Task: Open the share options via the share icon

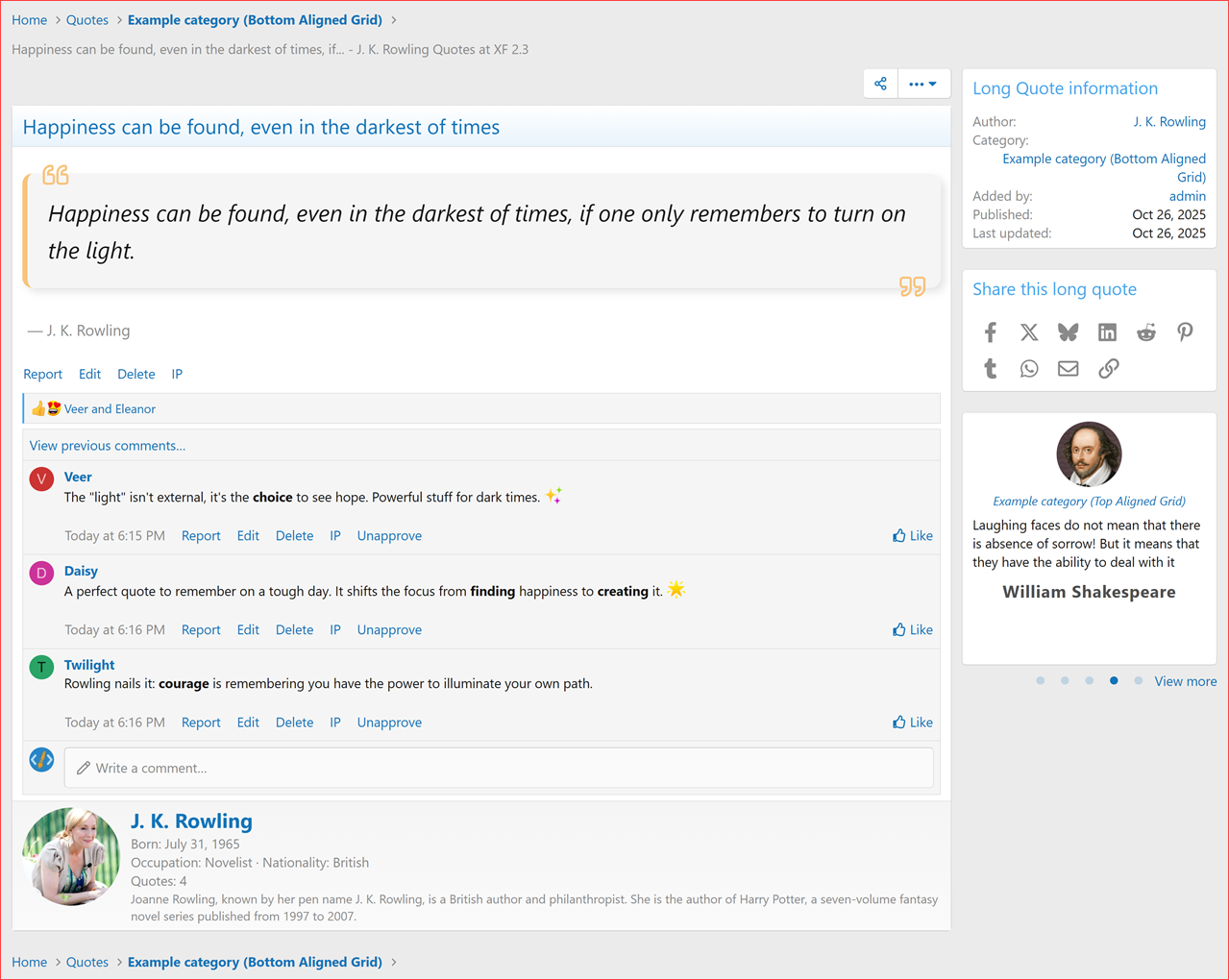Action: click(880, 84)
